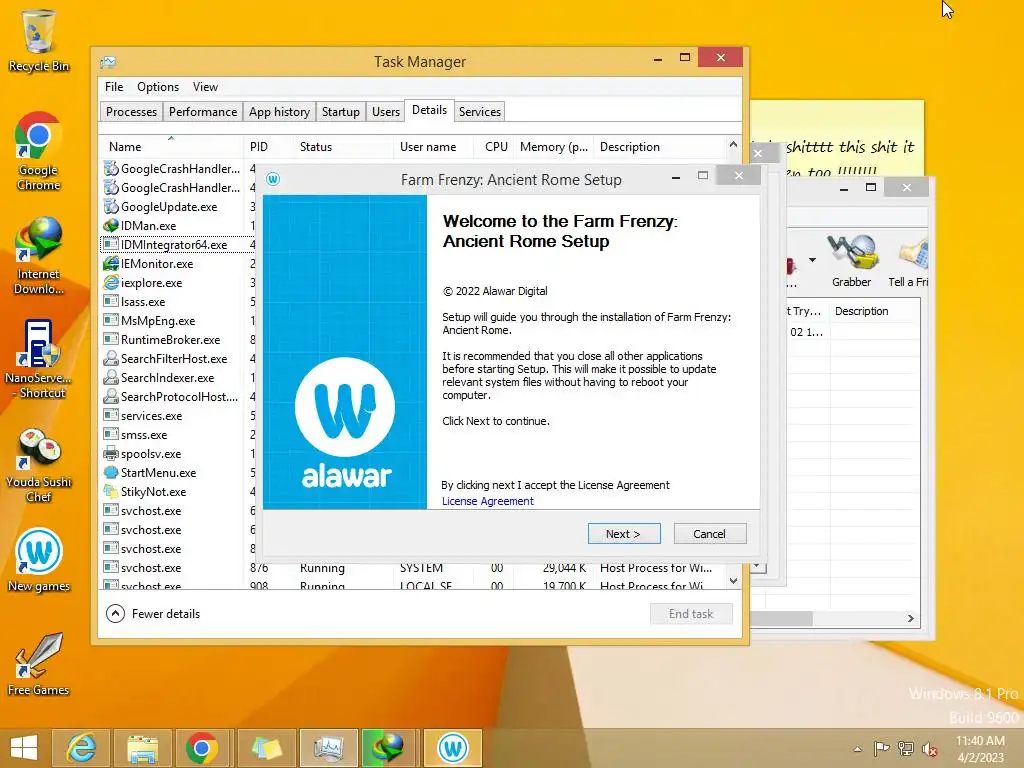Open the Recycle Bin desktop icon

(x=38, y=40)
